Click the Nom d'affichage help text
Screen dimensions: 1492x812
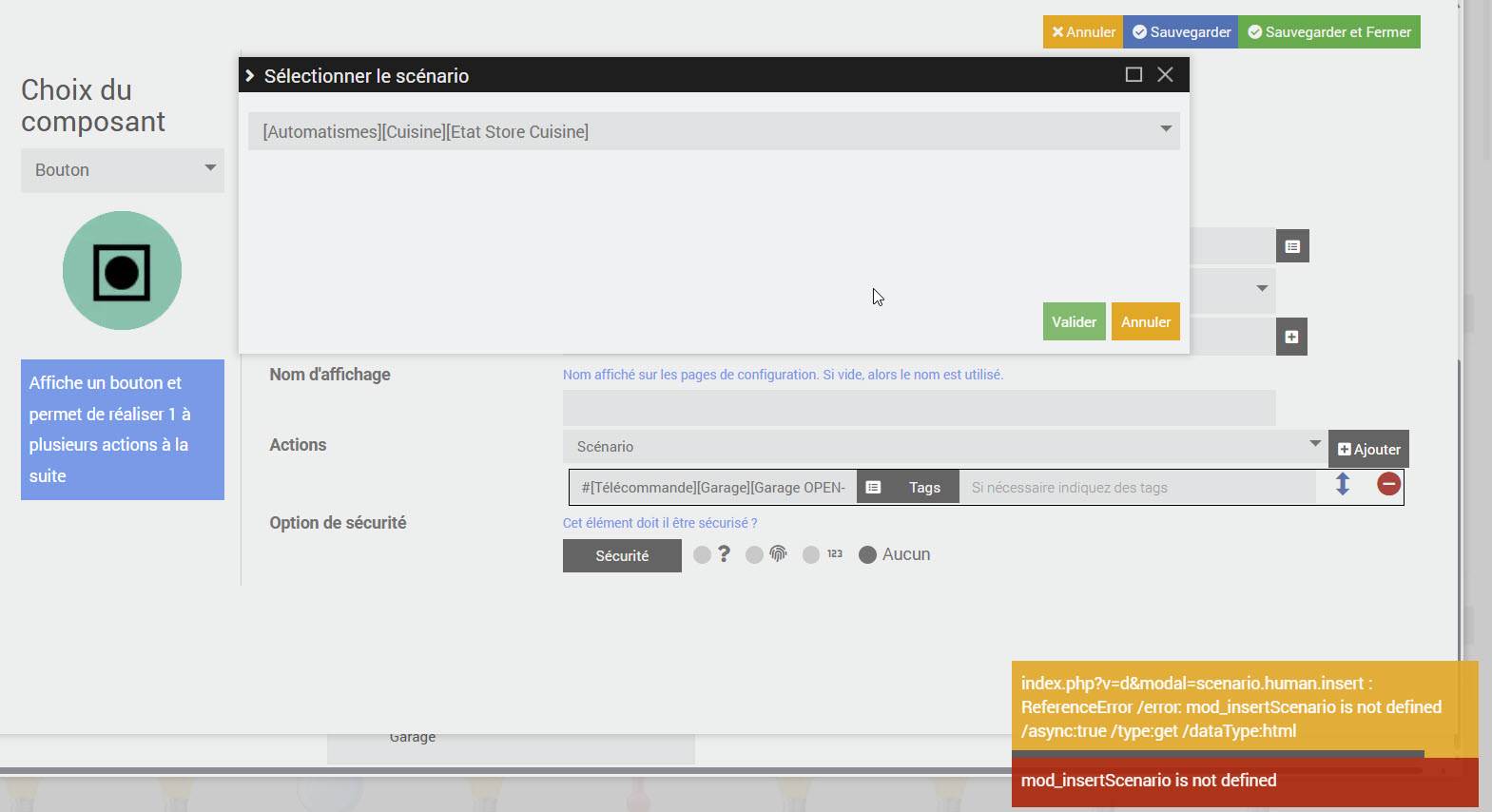point(783,375)
